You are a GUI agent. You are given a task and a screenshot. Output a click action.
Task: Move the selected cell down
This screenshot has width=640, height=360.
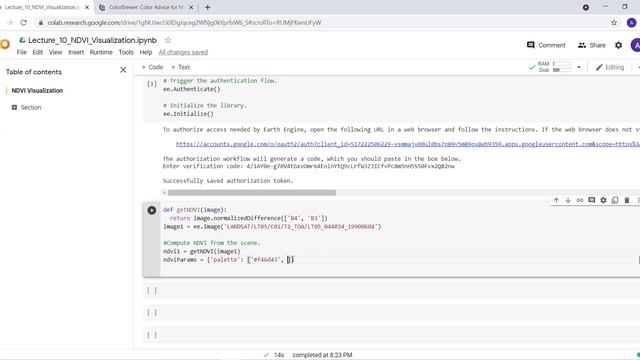(x=568, y=200)
